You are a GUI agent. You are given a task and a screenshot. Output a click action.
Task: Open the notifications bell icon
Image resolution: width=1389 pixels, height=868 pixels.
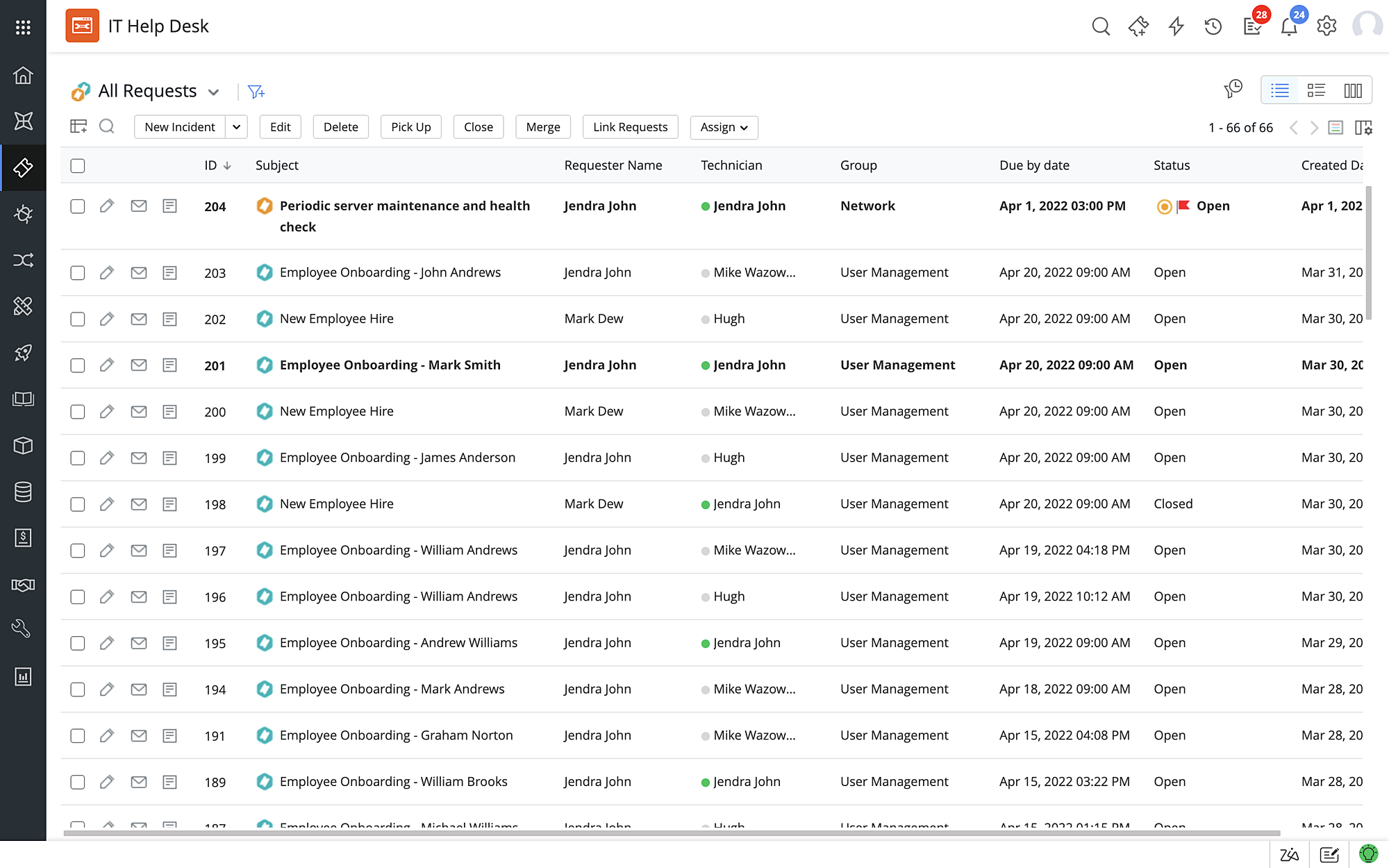[1289, 26]
